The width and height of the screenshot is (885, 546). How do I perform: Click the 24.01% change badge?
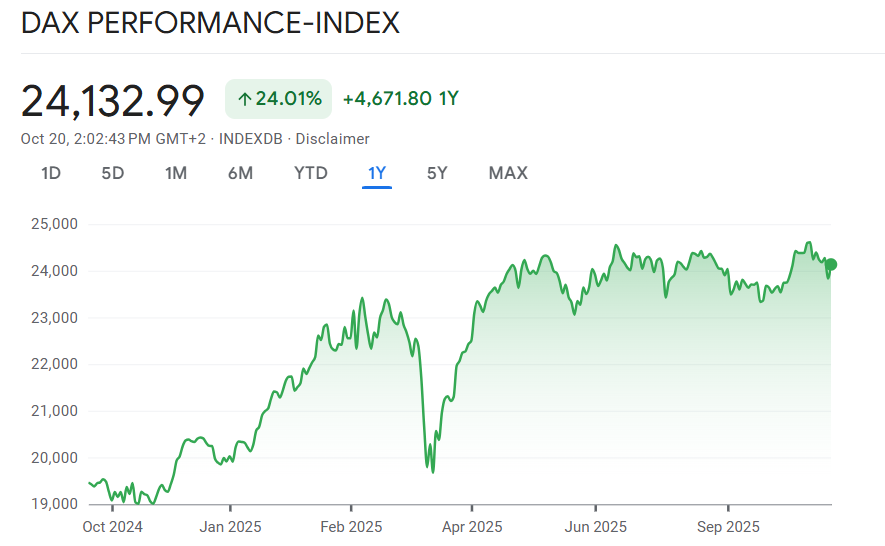(278, 99)
